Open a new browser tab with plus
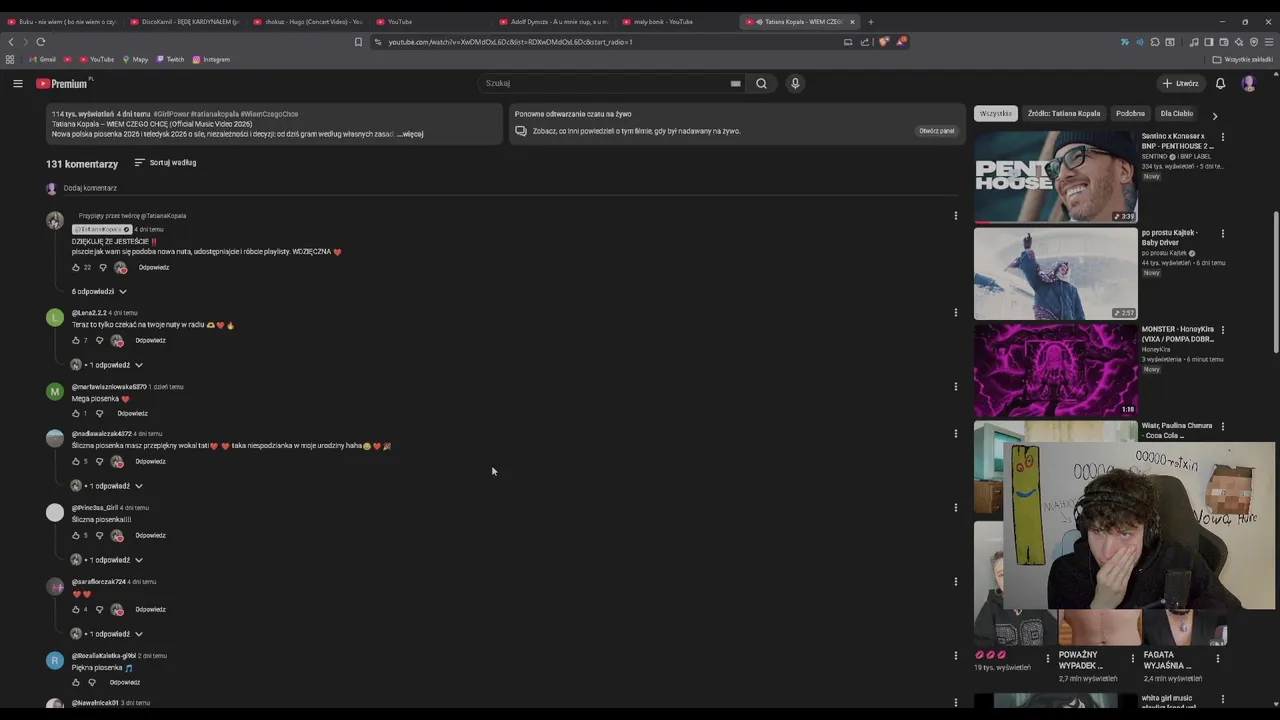This screenshot has width=1280, height=720. click(870, 21)
